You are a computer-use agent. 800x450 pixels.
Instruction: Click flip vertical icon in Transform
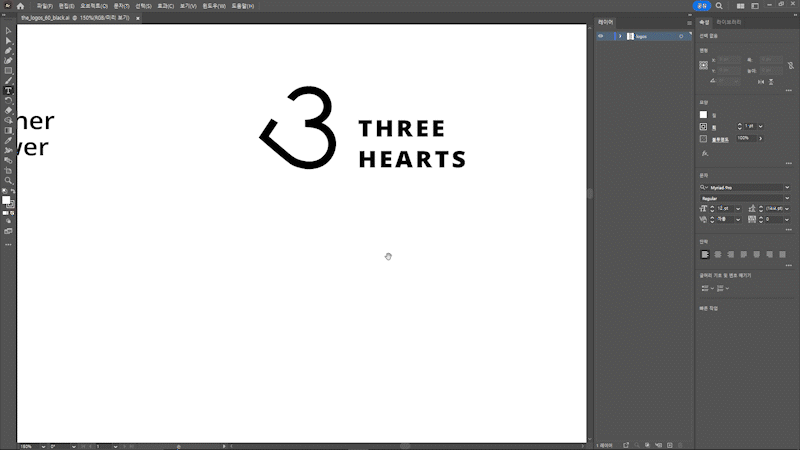(x=771, y=82)
